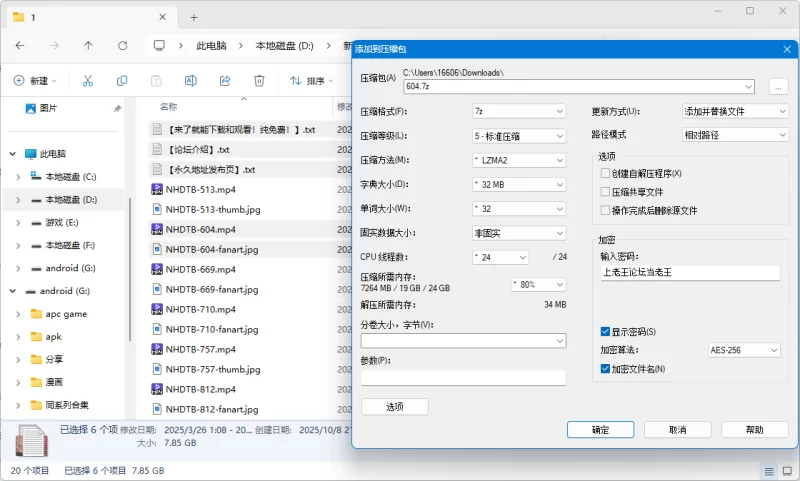Screen dimensions: 800x481
Task: Open the 固实数据大小 dropdown
Action: (x=519, y=233)
